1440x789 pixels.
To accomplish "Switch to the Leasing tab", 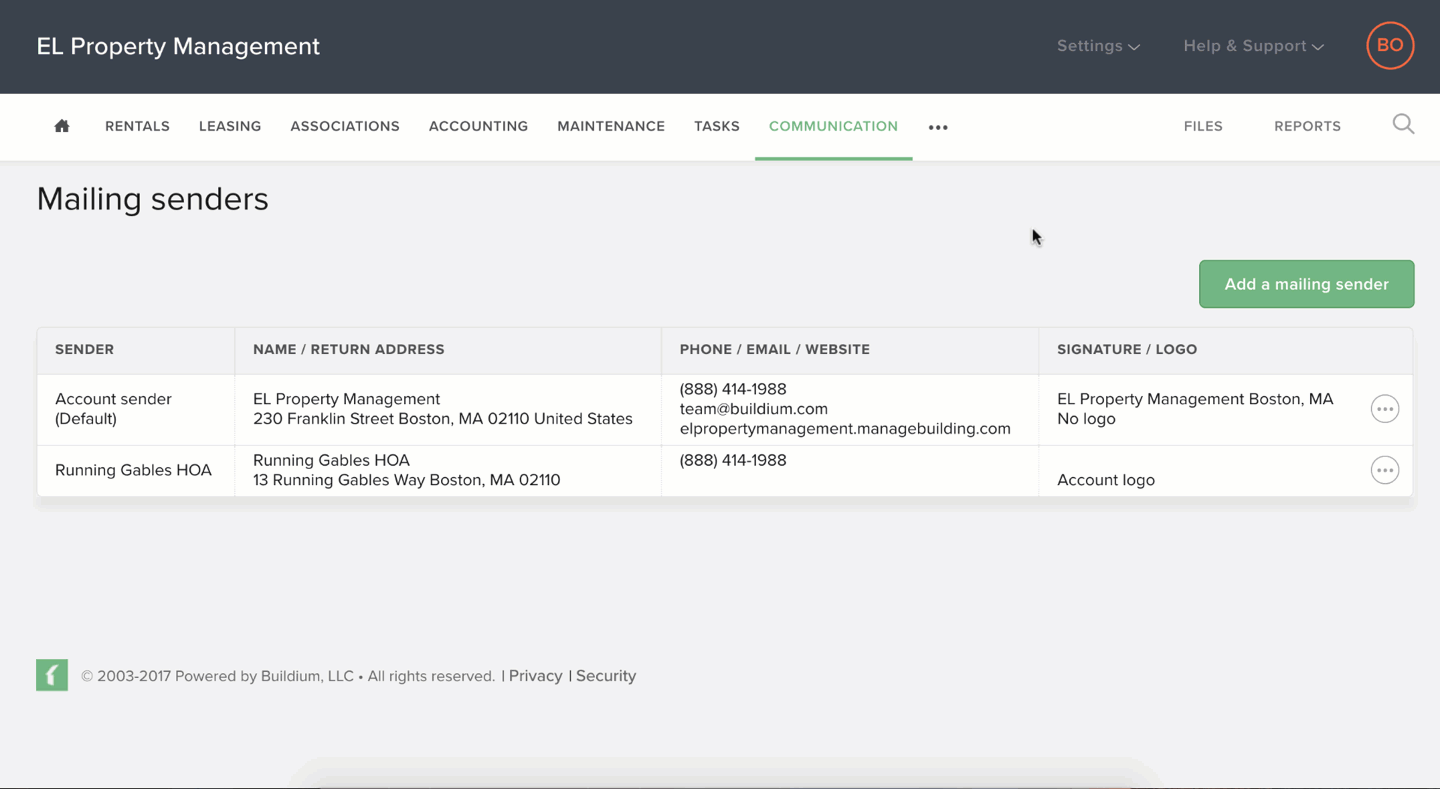I will [x=229, y=126].
